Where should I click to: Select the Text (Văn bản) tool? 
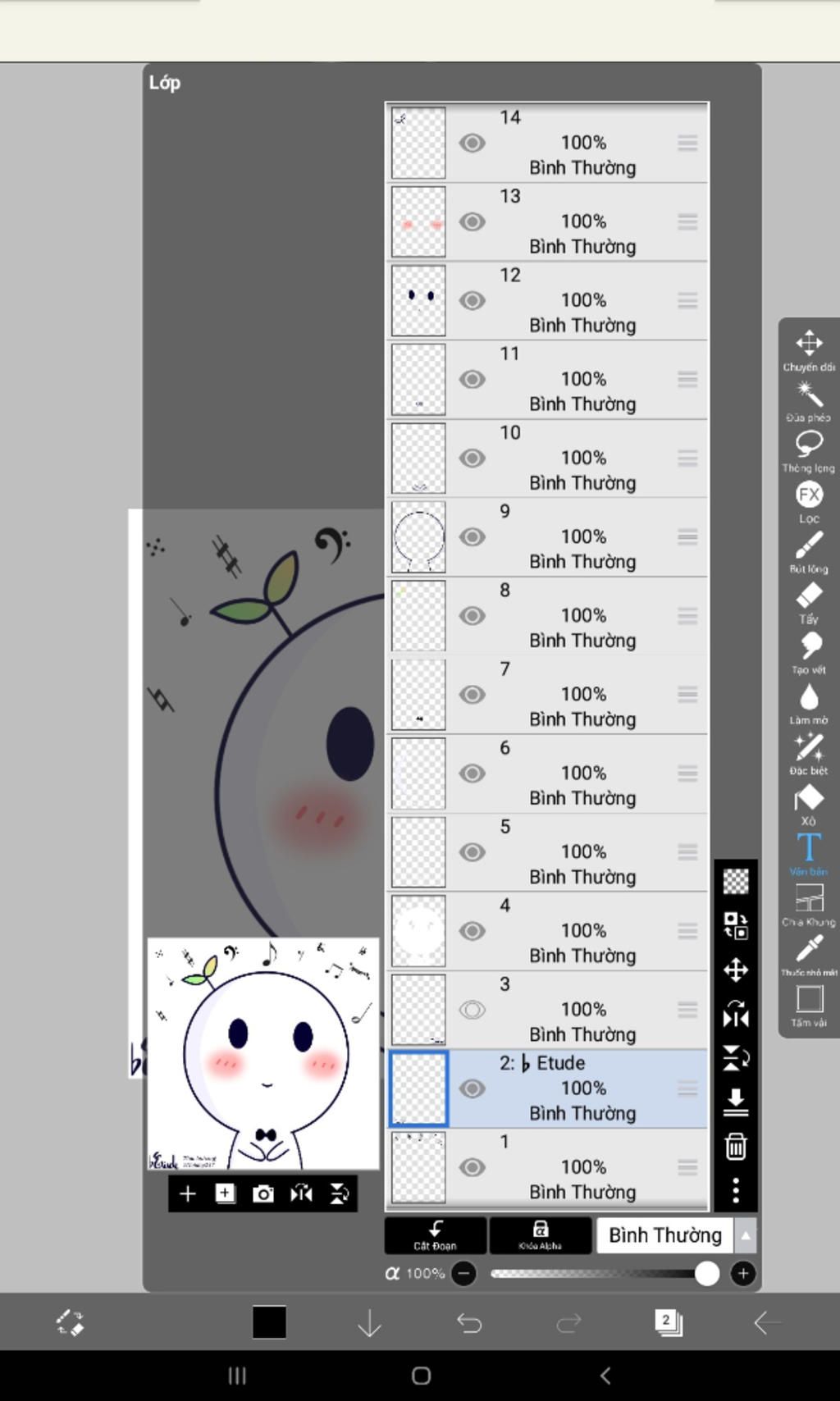[x=809, y=854]
